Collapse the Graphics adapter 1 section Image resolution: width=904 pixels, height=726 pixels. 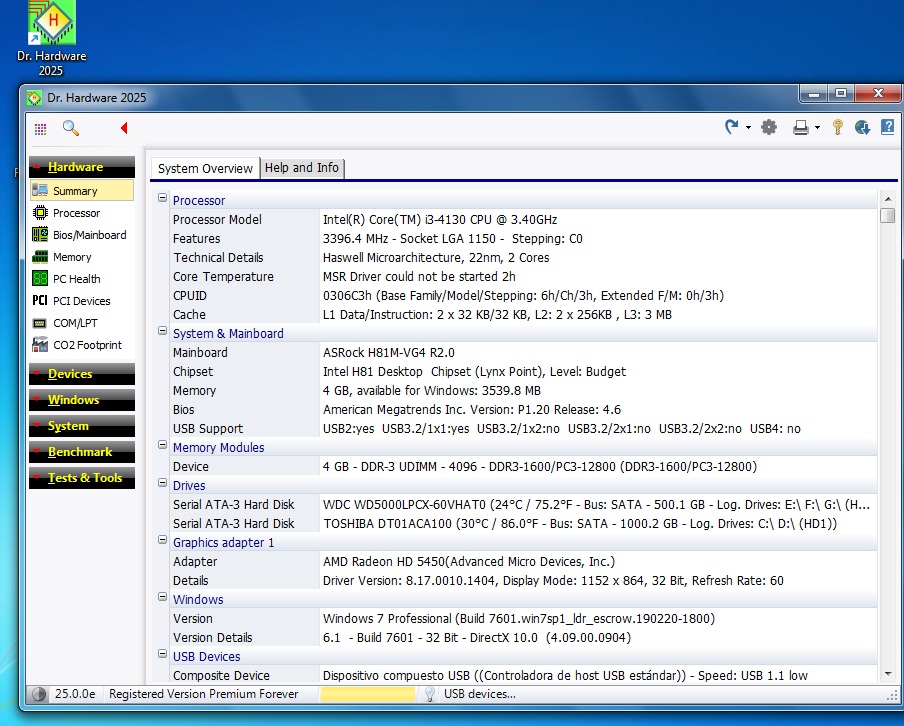163,540
